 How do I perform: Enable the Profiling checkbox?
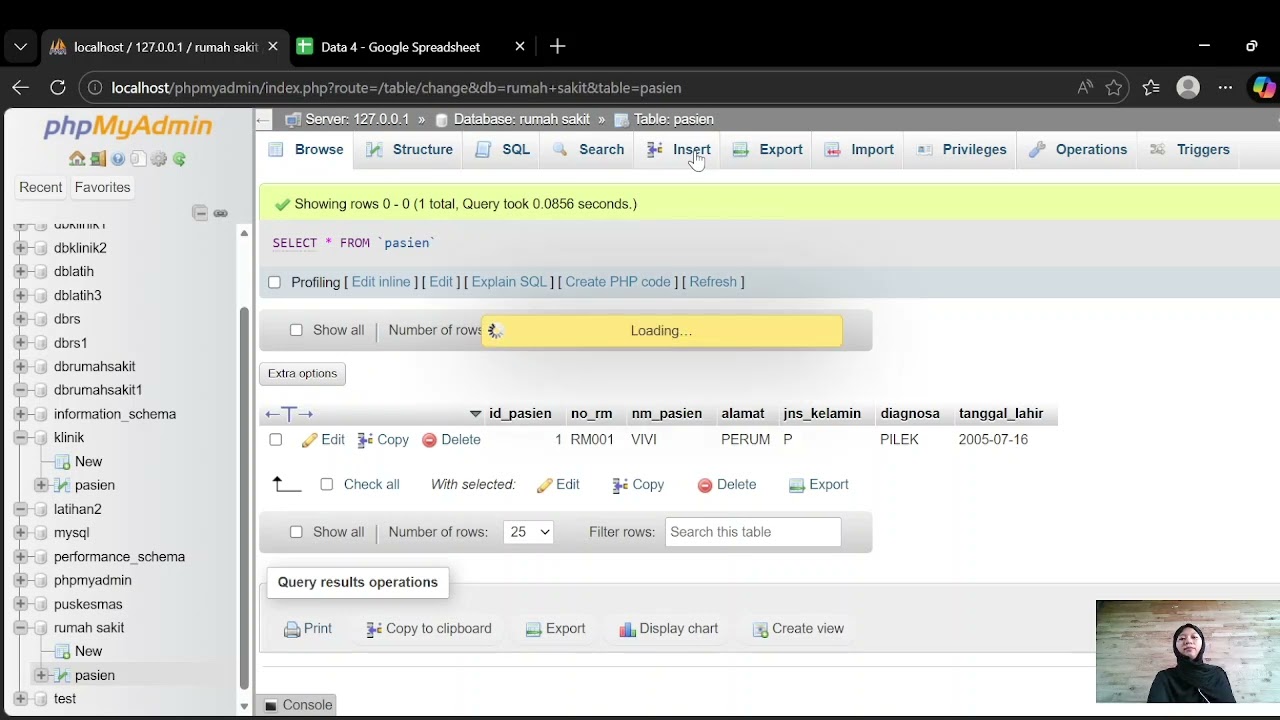point(275,283)
